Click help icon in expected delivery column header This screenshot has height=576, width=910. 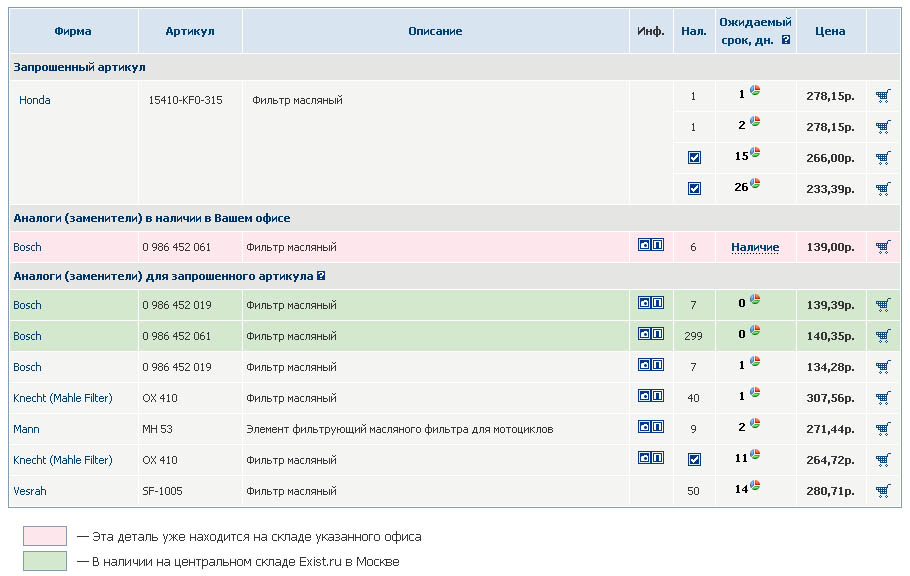tap(786, 41)
